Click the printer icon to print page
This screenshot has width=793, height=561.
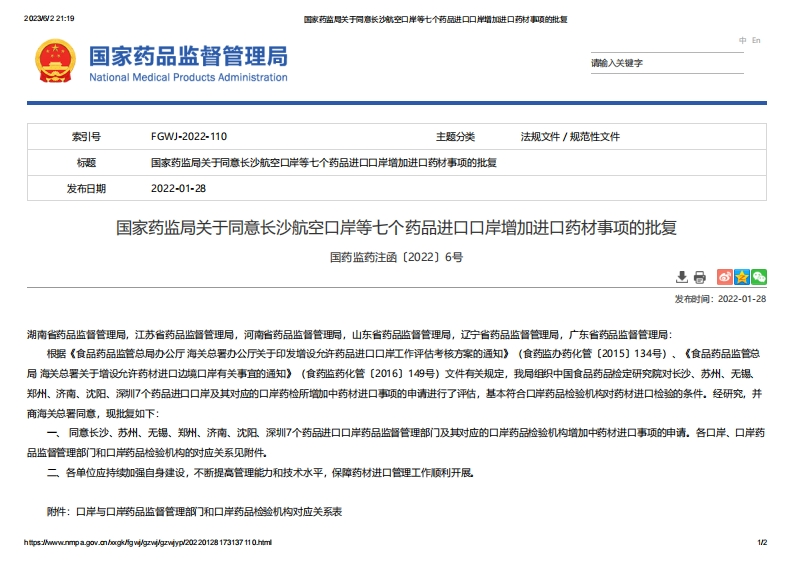pos(700,277)
